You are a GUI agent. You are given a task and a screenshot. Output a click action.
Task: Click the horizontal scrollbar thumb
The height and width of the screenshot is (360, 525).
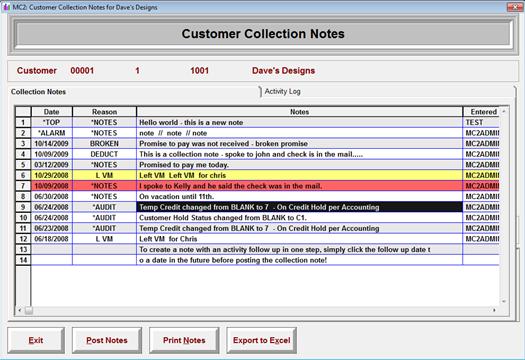pos(29,310)
